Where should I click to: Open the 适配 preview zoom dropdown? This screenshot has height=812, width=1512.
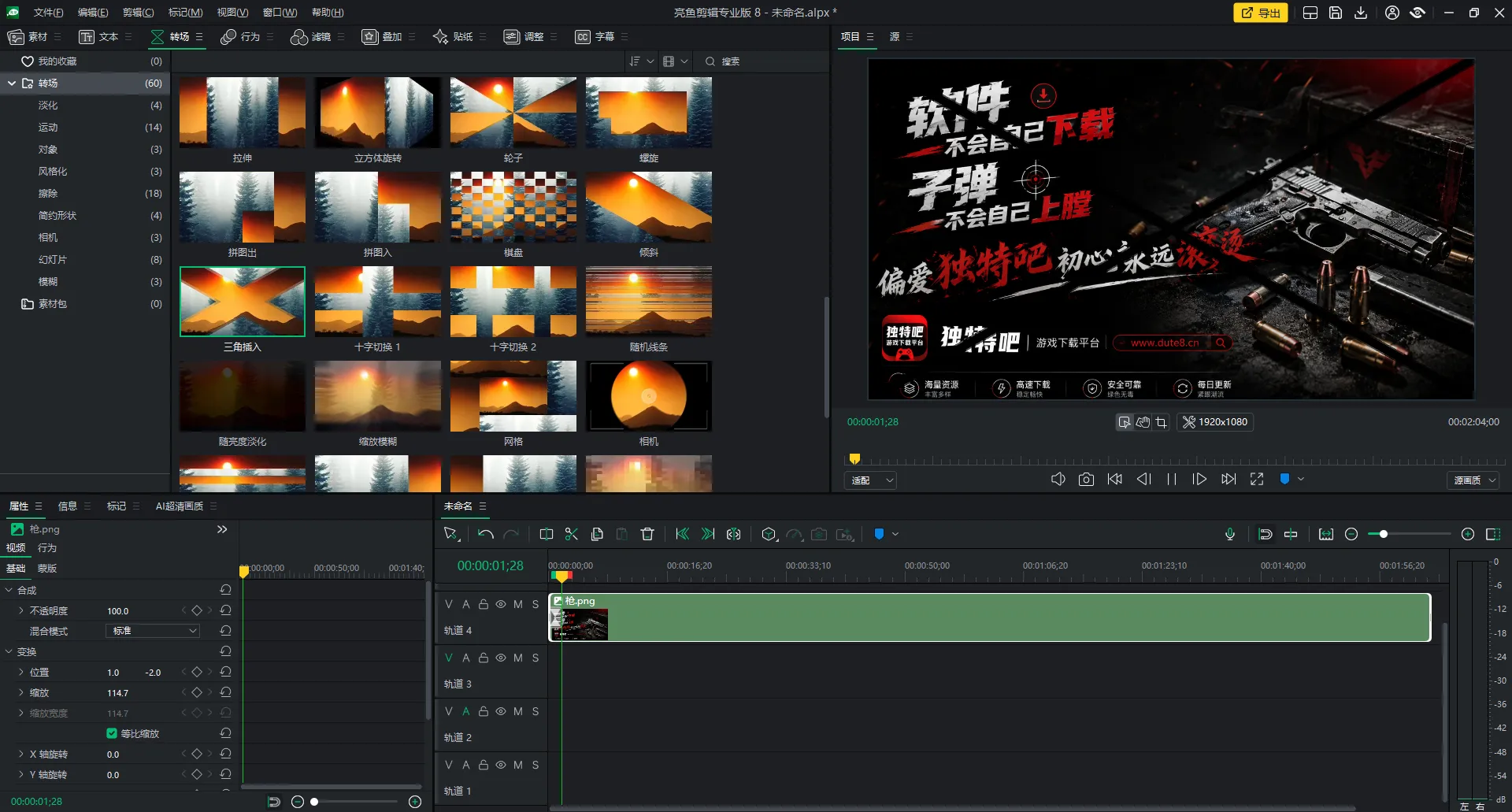871,480
